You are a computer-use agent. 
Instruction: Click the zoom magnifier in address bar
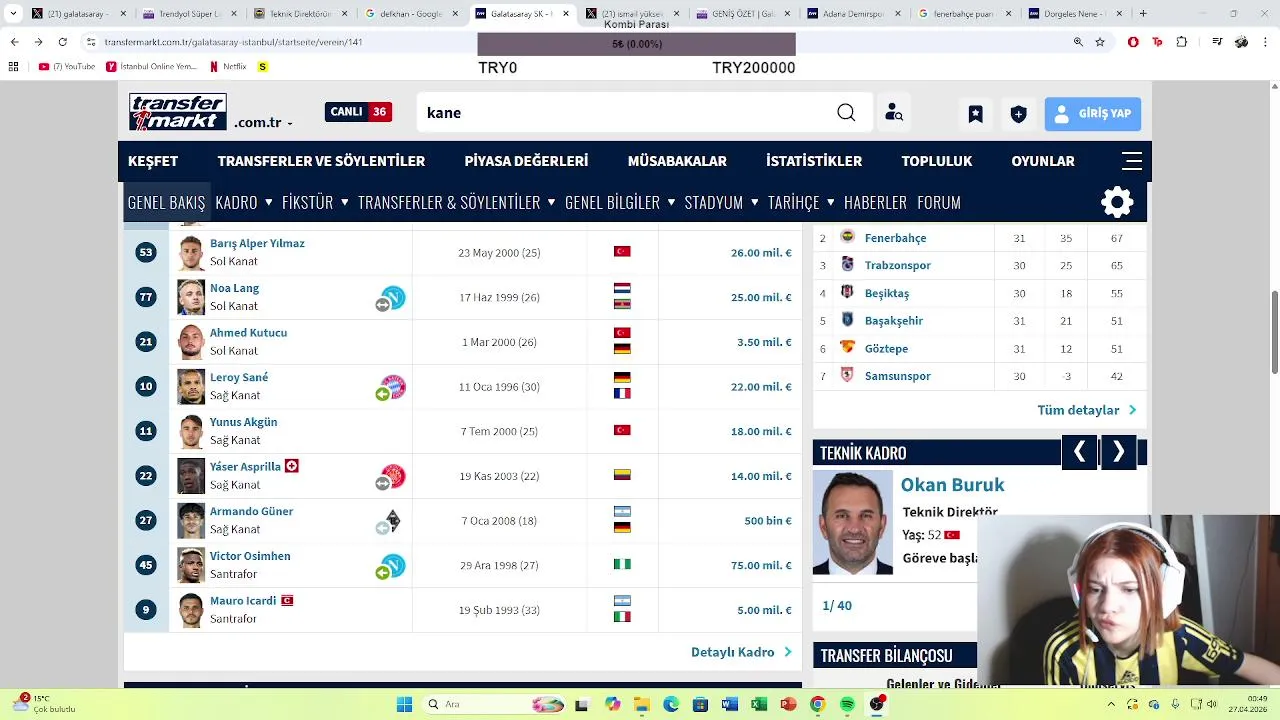pyautogui.click(x=1078, y=42)
